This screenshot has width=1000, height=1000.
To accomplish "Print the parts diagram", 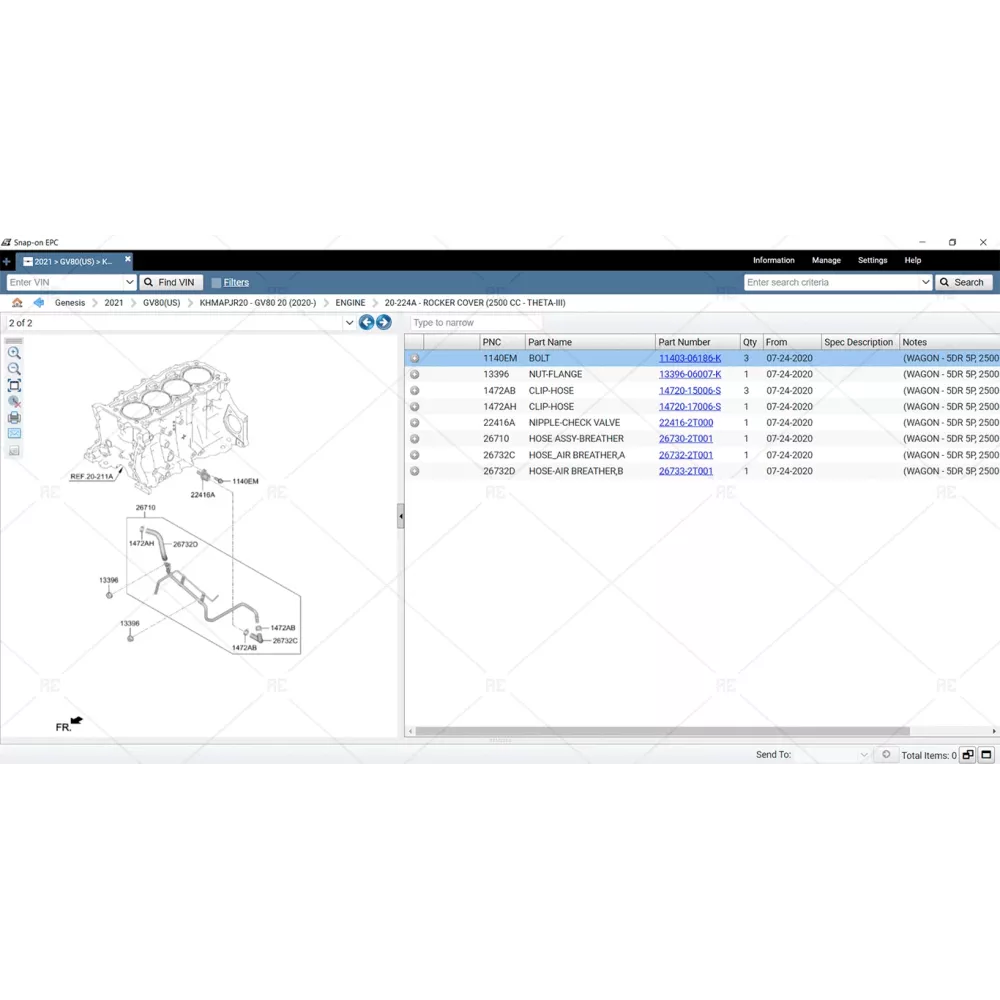I will (x=14, y=418).
